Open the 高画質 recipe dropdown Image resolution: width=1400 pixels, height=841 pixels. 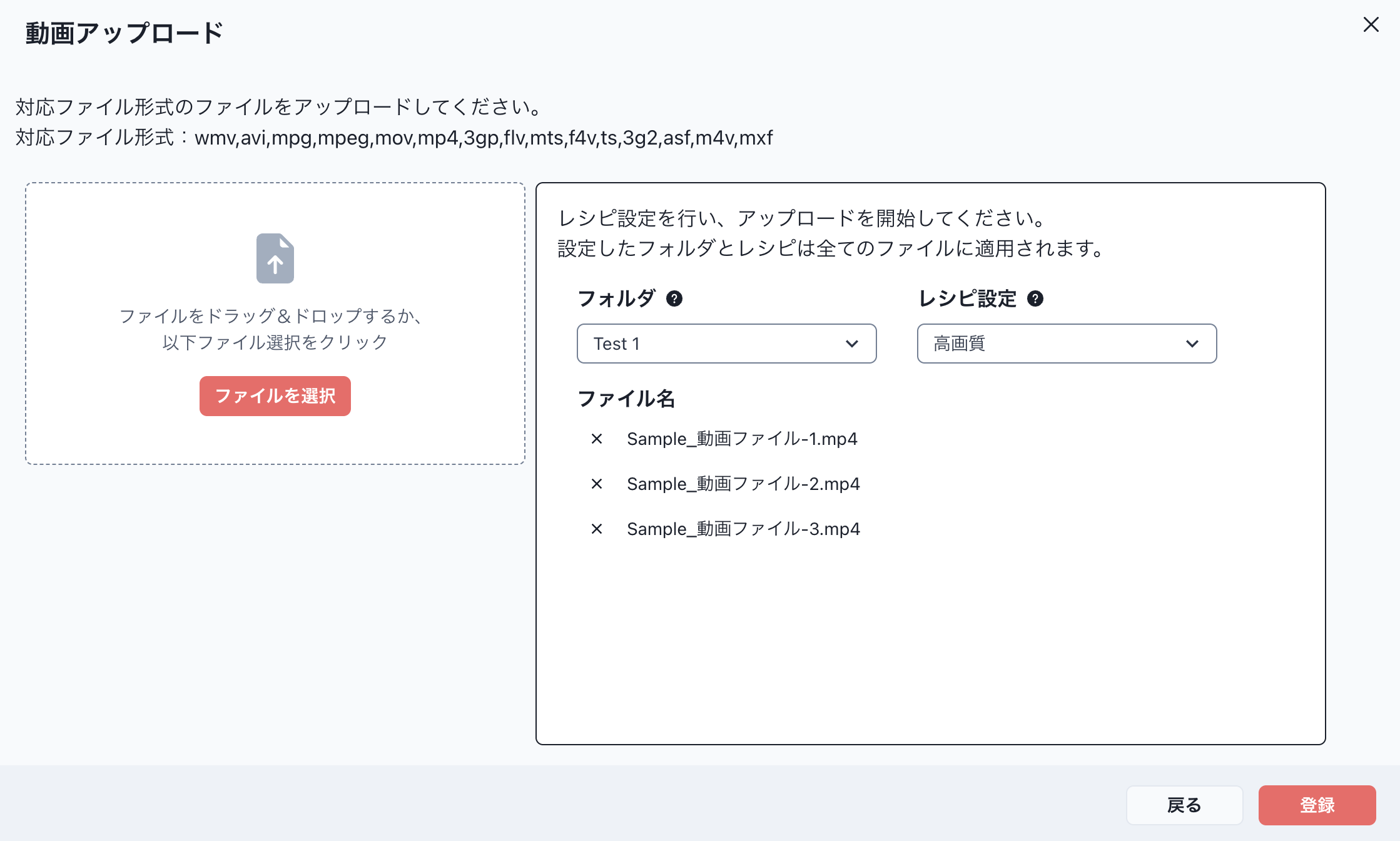pyautogui.click(x=1067, y=344)
